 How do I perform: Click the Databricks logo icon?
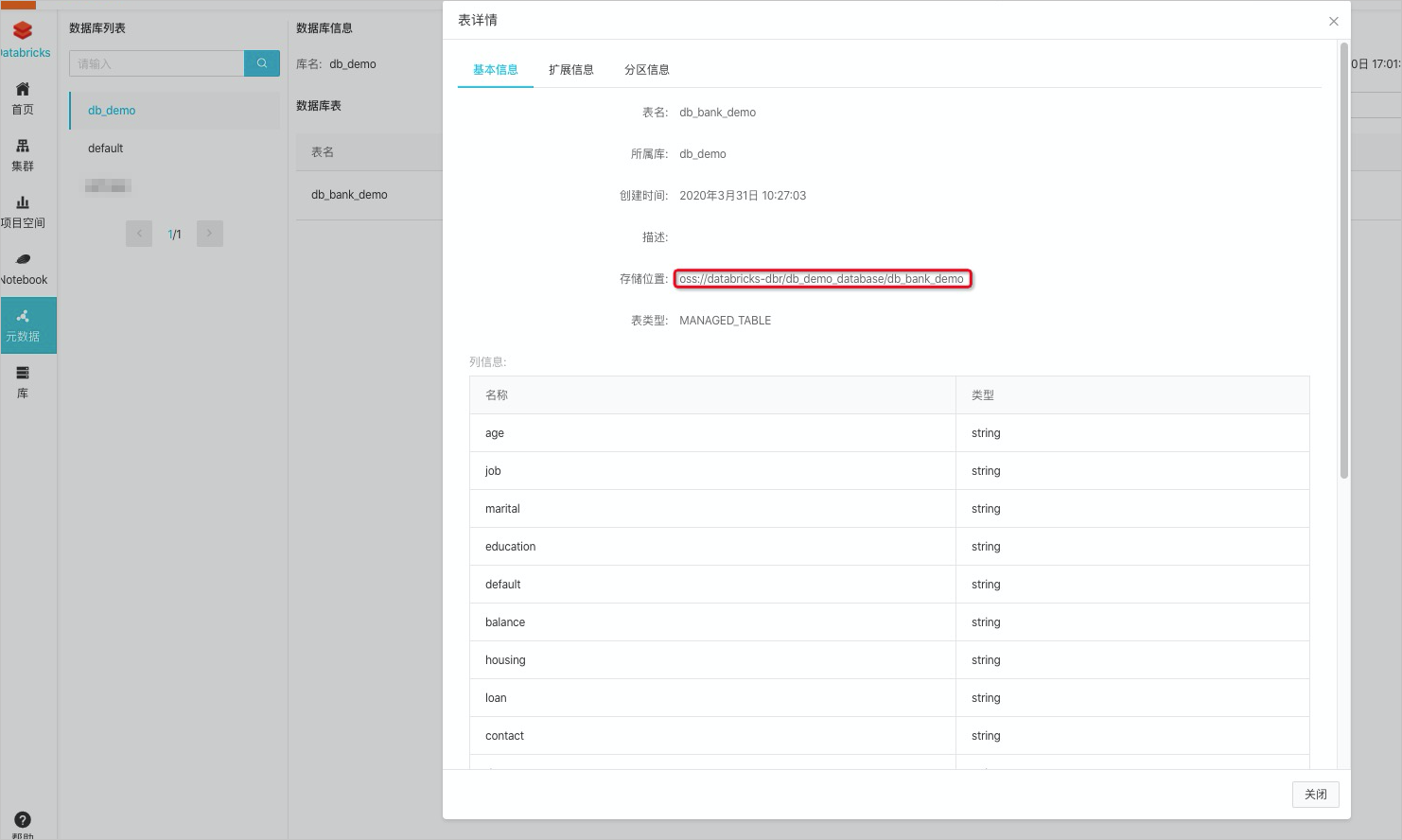[x=23, y=31]
